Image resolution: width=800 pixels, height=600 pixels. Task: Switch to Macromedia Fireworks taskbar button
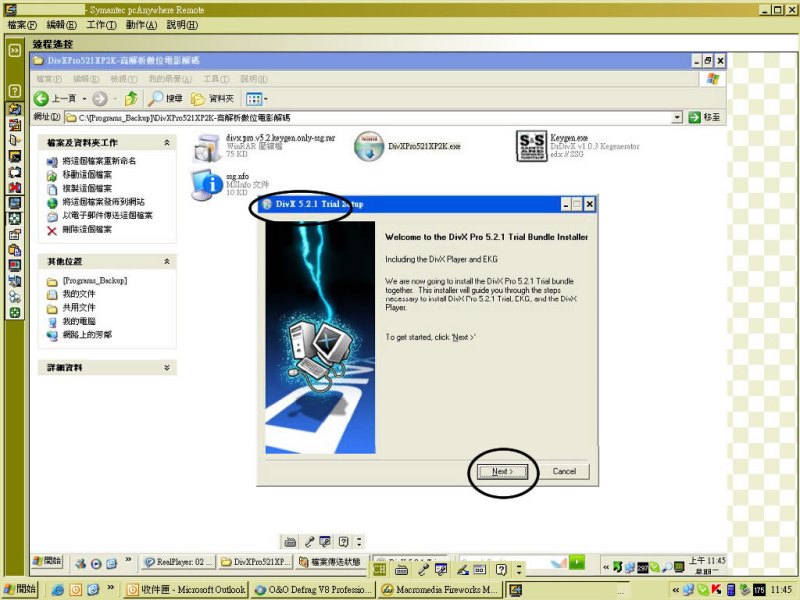click(x=441, y=590)
